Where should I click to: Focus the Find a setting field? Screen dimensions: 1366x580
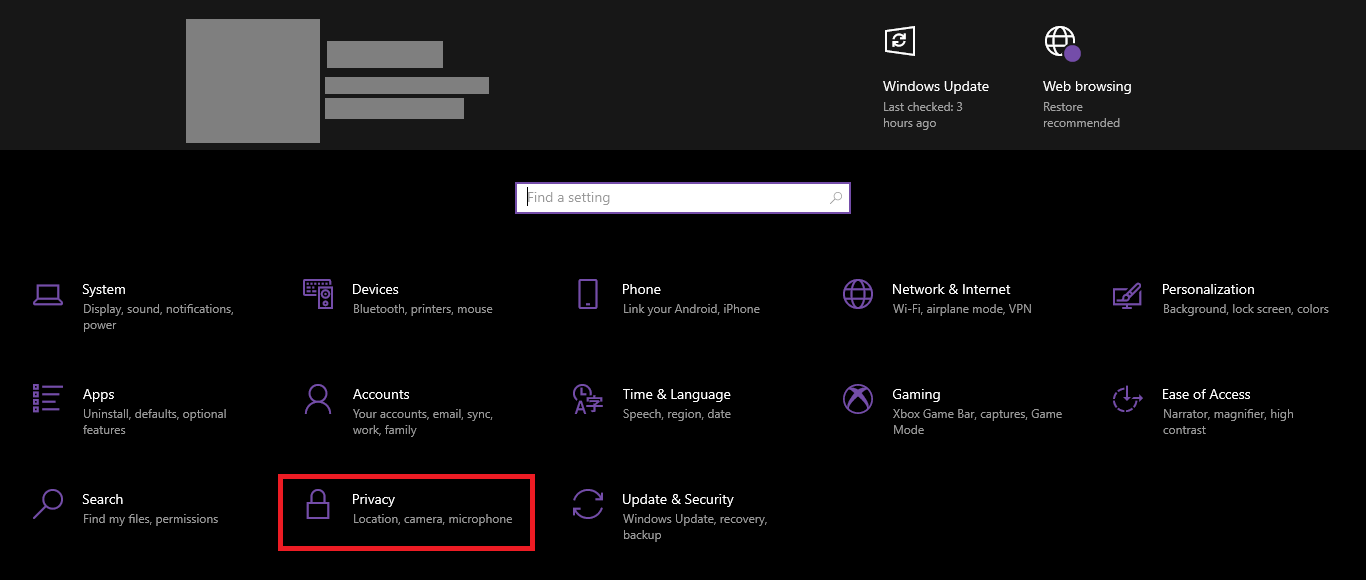coord(683,198)
